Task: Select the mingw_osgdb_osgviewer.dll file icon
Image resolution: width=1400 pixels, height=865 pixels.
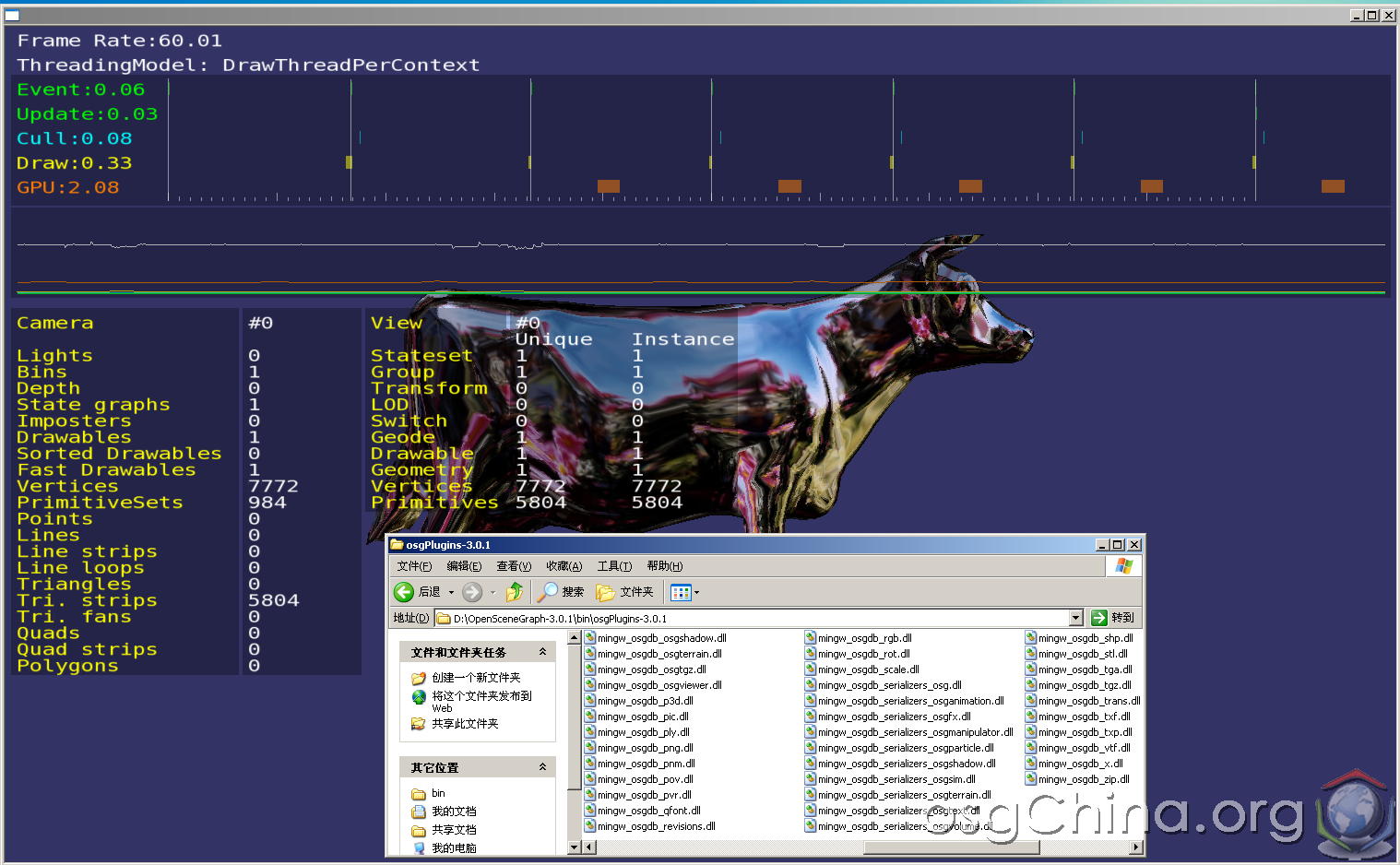Action: click(x=590, y=685)
